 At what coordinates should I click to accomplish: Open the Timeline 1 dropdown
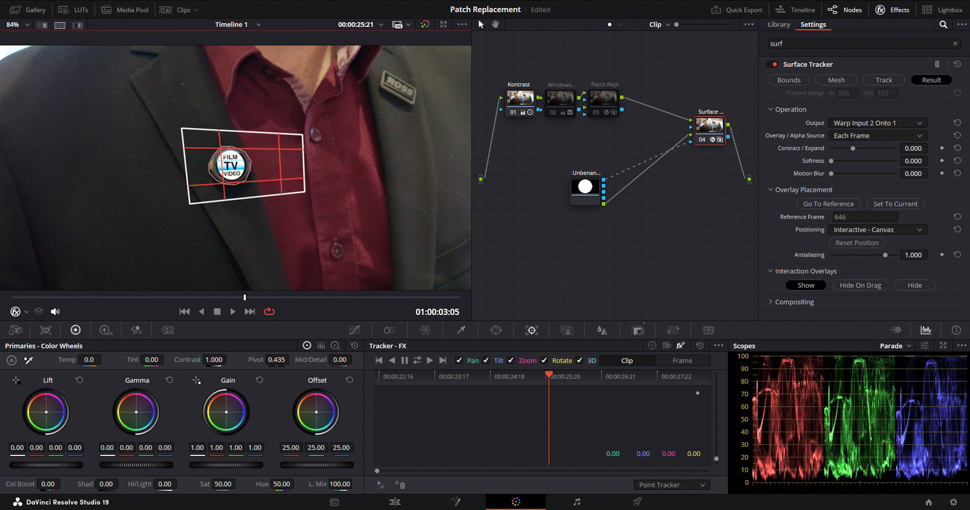tap(238, 25)
